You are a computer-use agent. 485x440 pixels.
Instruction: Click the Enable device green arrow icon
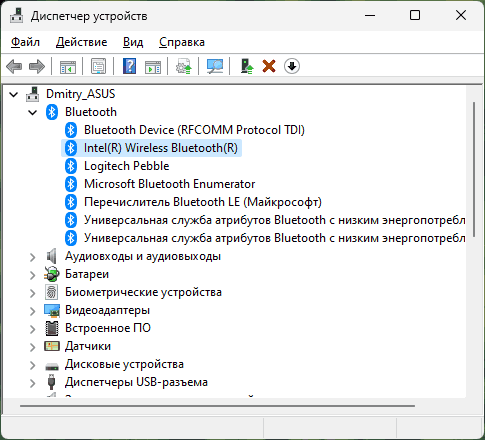point(247,66)
